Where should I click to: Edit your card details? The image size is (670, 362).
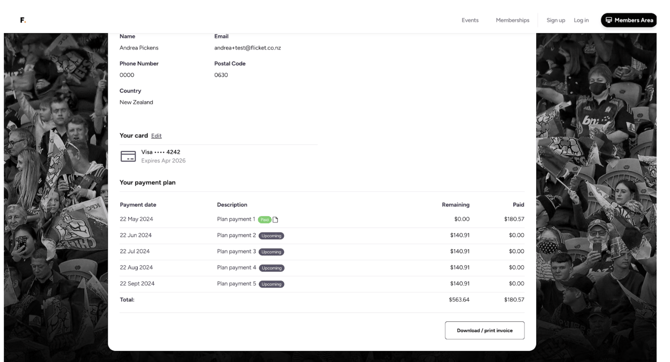coord(156,136)
